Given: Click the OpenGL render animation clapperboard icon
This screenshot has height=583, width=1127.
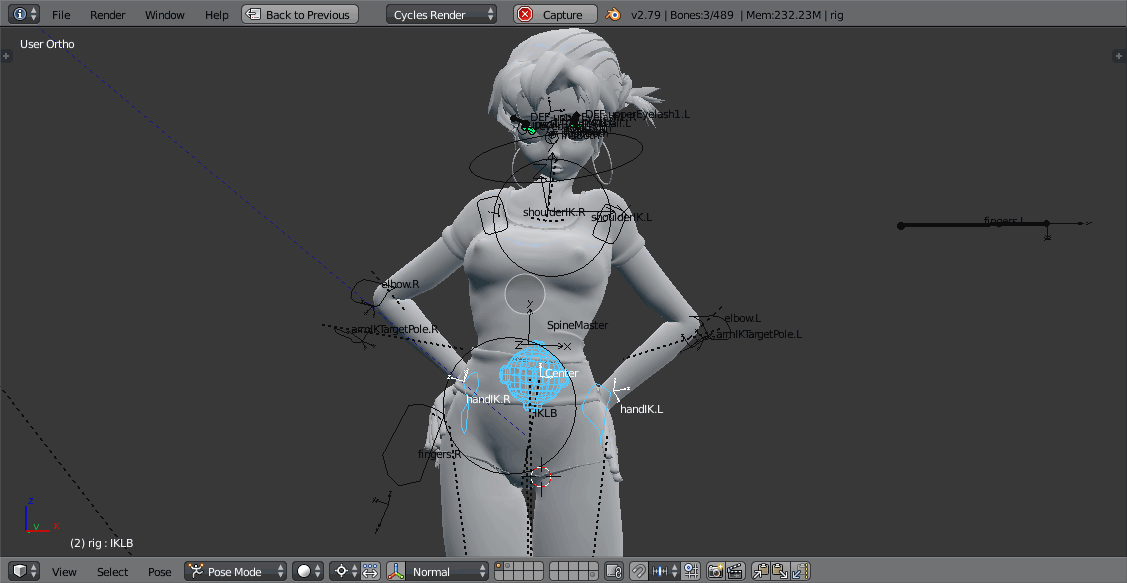Looking at the screenshot, I should tap(735, 571).
